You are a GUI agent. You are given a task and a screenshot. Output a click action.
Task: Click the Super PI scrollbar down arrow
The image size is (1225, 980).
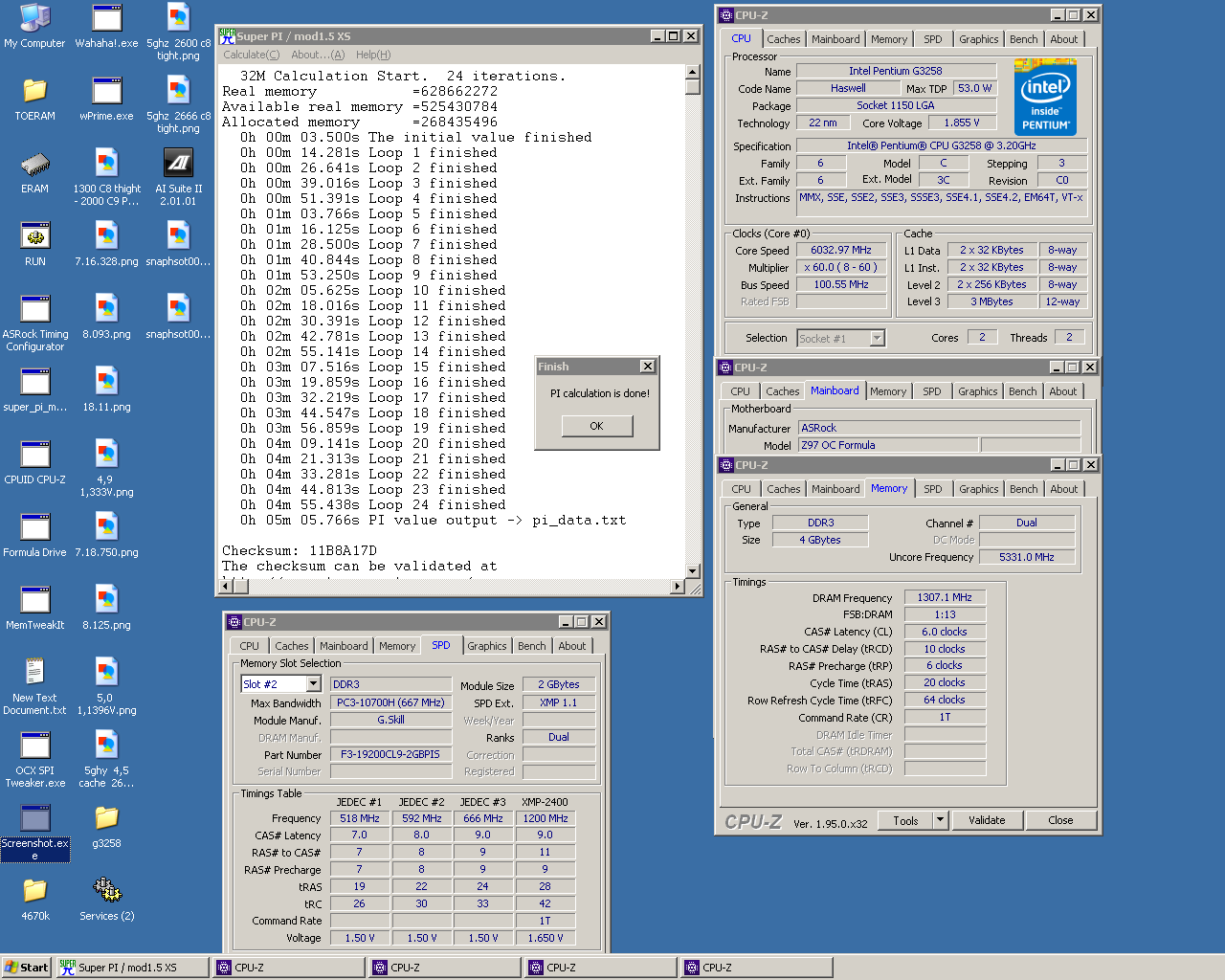click(693, 571)
